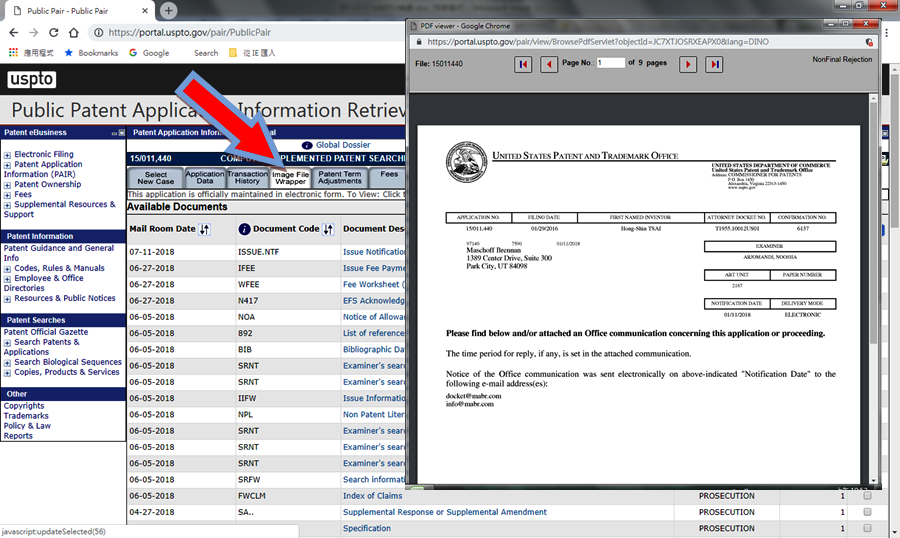The image size is (900, 538).
Task: Click the Page No. input field
Action: 611,63
